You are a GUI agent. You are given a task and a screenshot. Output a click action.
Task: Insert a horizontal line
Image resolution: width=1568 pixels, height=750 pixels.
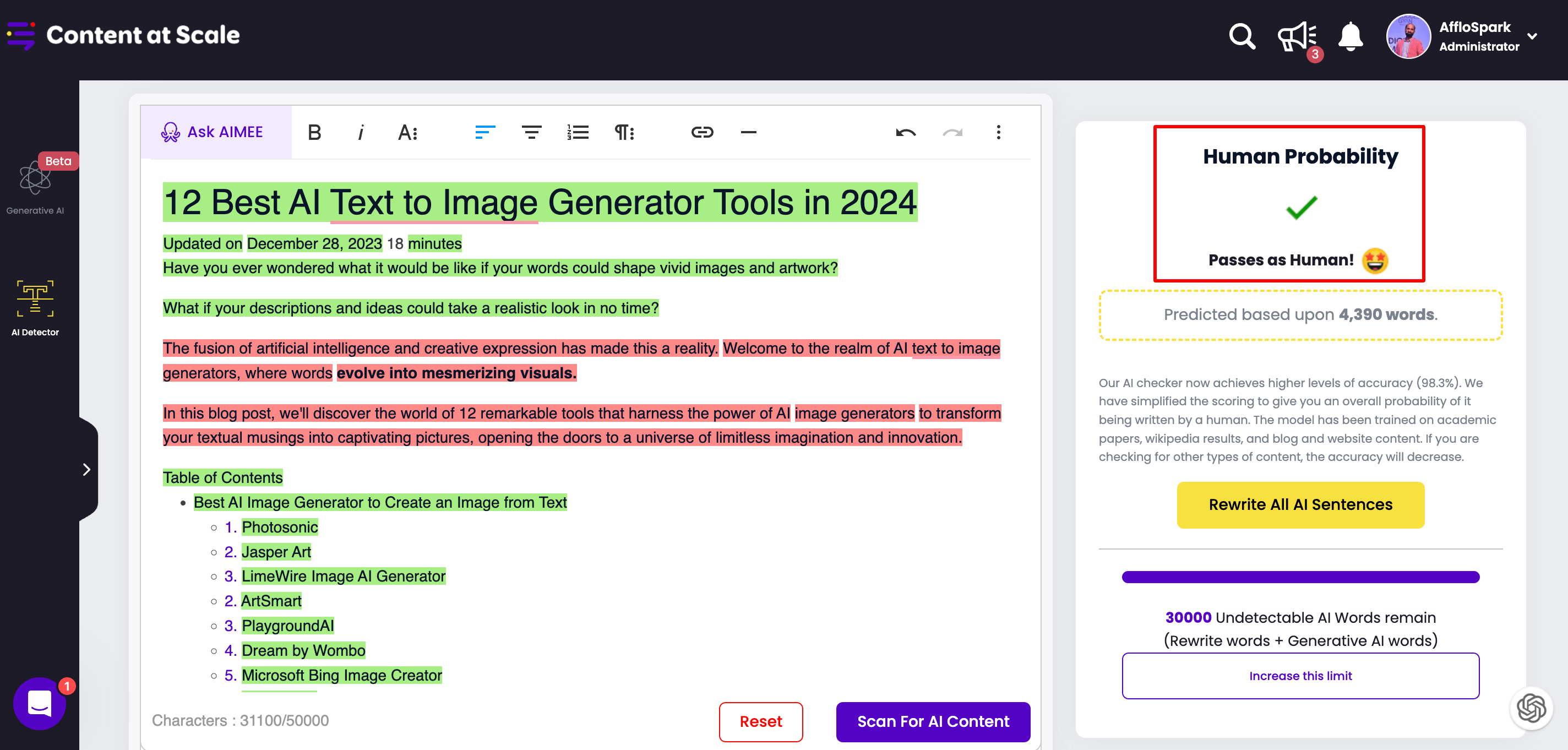pos(748,132)
